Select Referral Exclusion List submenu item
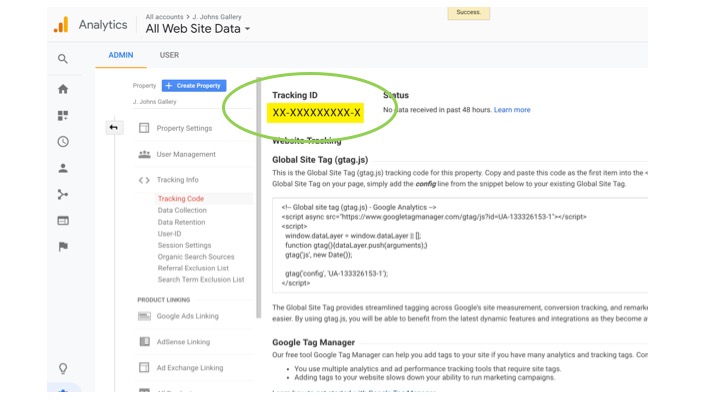The image size is (720, 405). [193, 268]
